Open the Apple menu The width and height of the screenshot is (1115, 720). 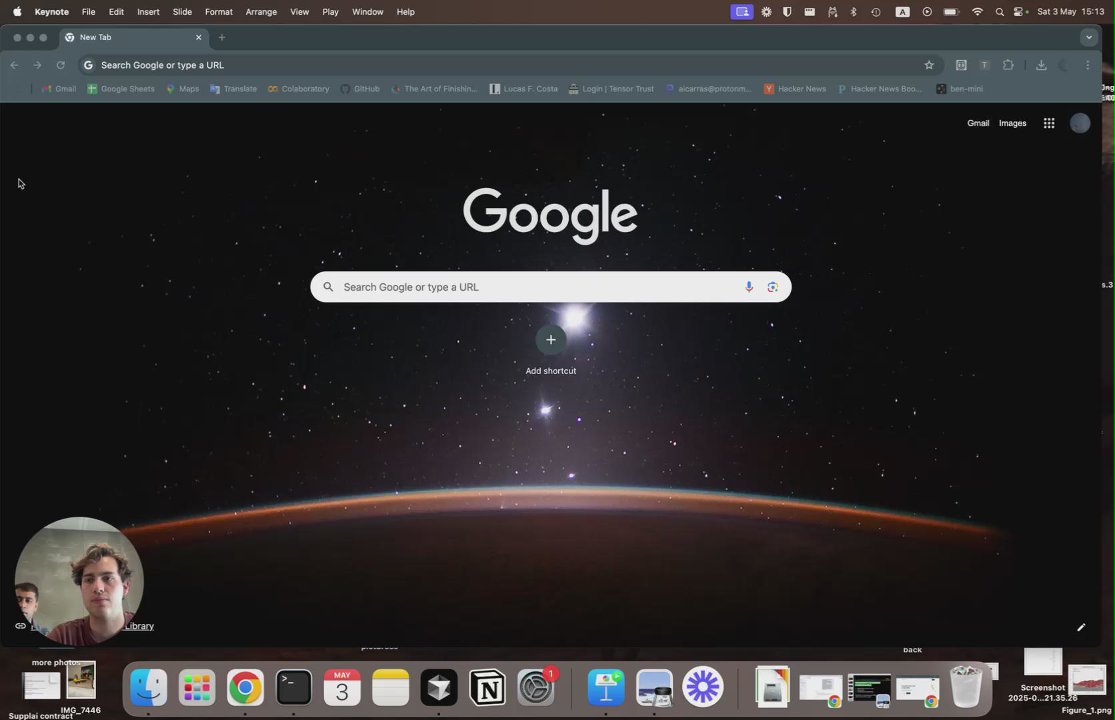pyautogui.click(x=17, y=11)
